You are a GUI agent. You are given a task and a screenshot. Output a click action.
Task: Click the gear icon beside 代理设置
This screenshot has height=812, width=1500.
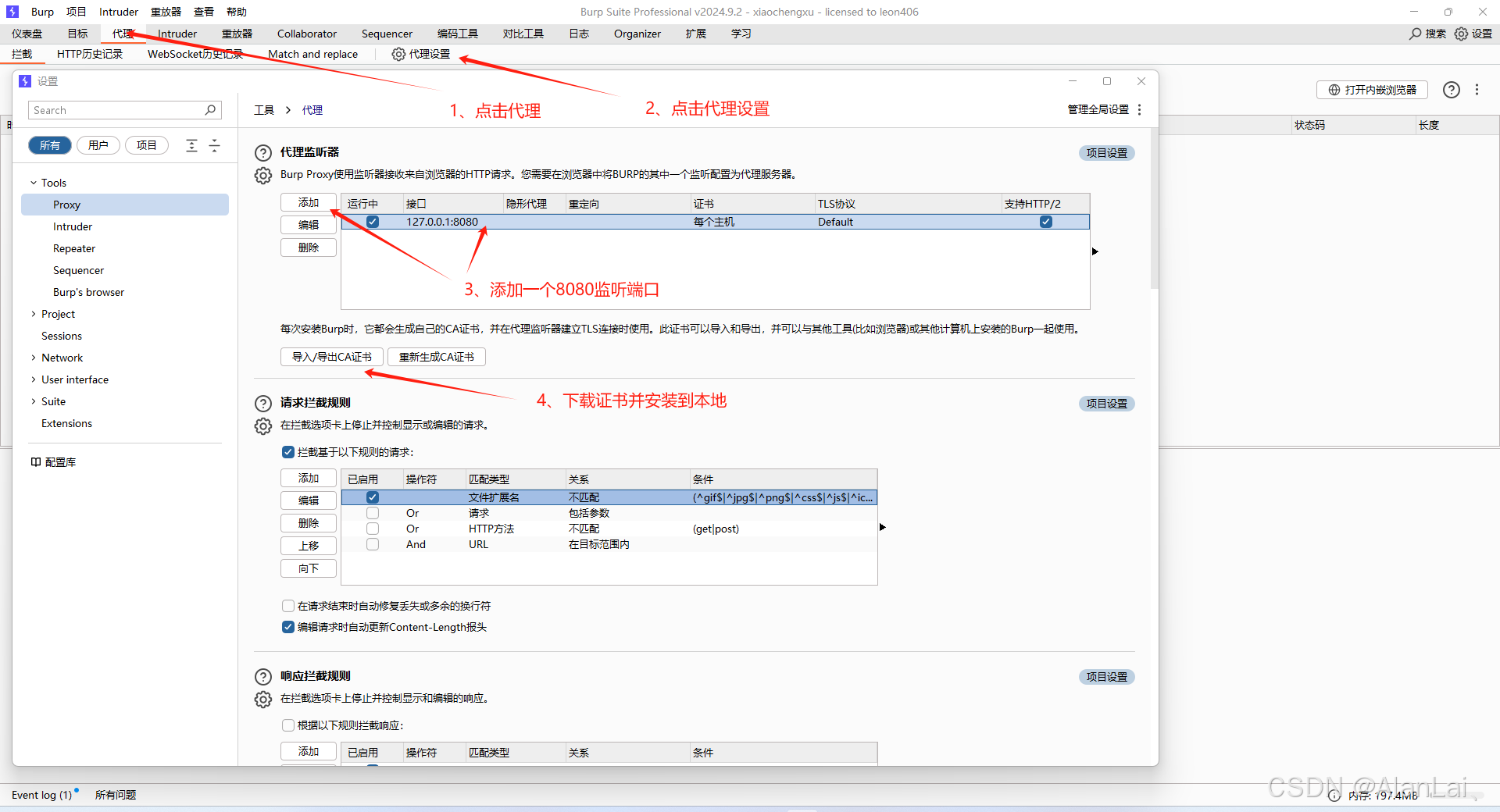pyautogui.click(x=398, y=54)
